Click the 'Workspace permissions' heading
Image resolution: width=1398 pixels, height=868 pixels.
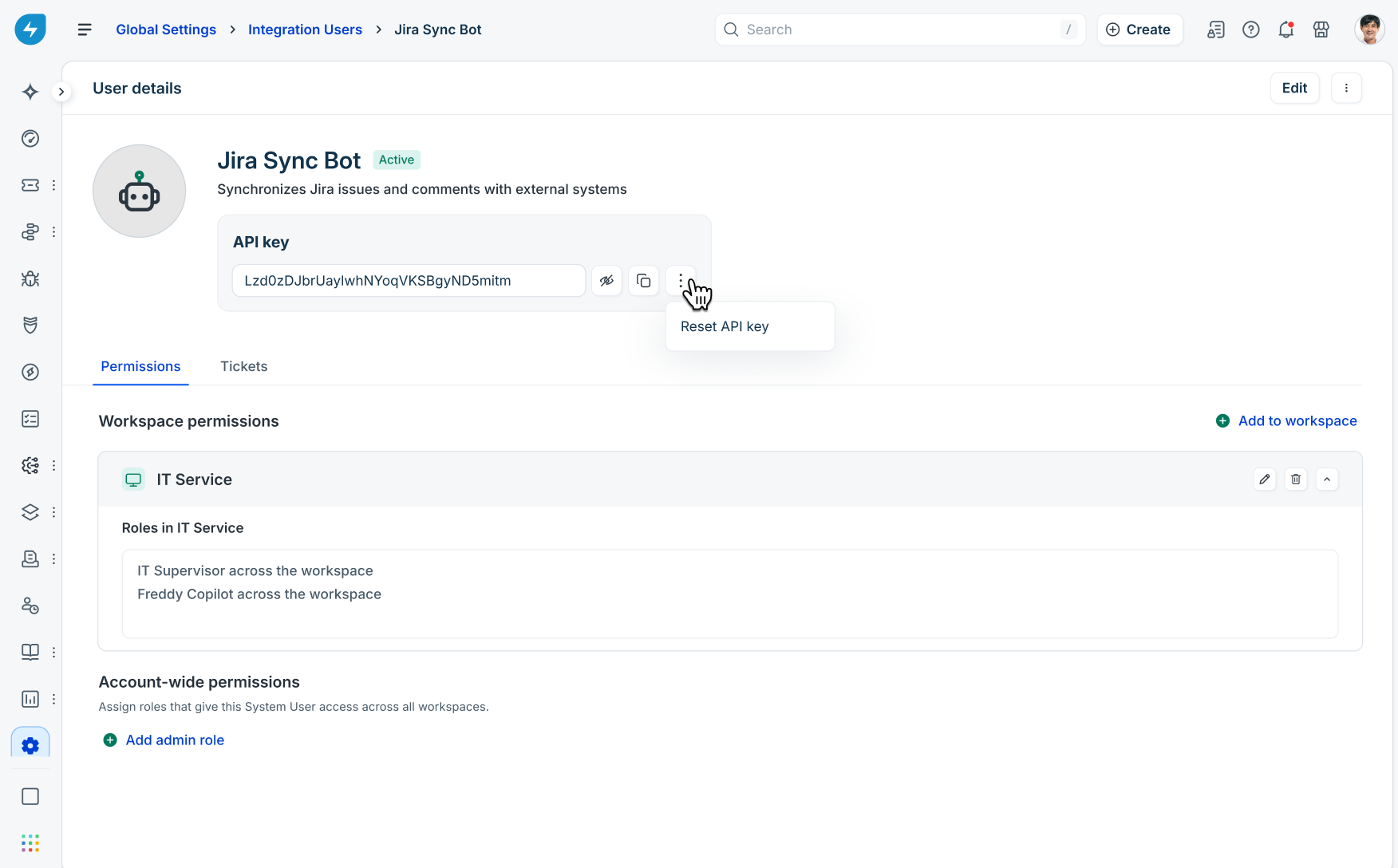point(189,421)
